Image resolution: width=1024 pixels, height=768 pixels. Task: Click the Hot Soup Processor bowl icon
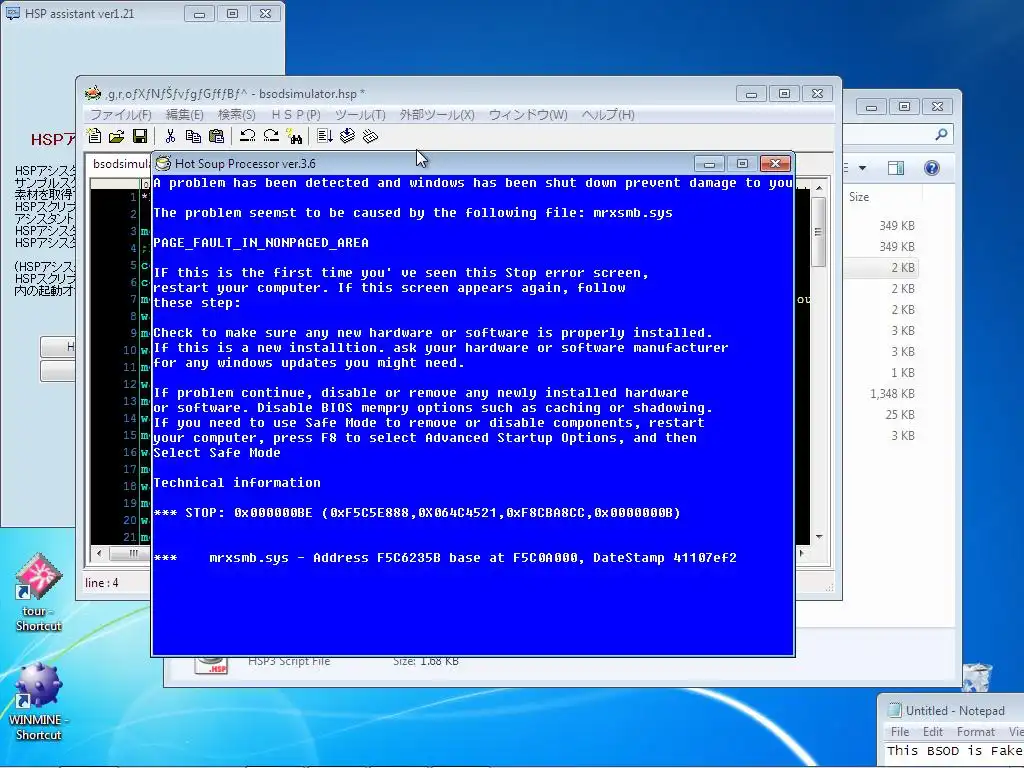pos(163,163)
